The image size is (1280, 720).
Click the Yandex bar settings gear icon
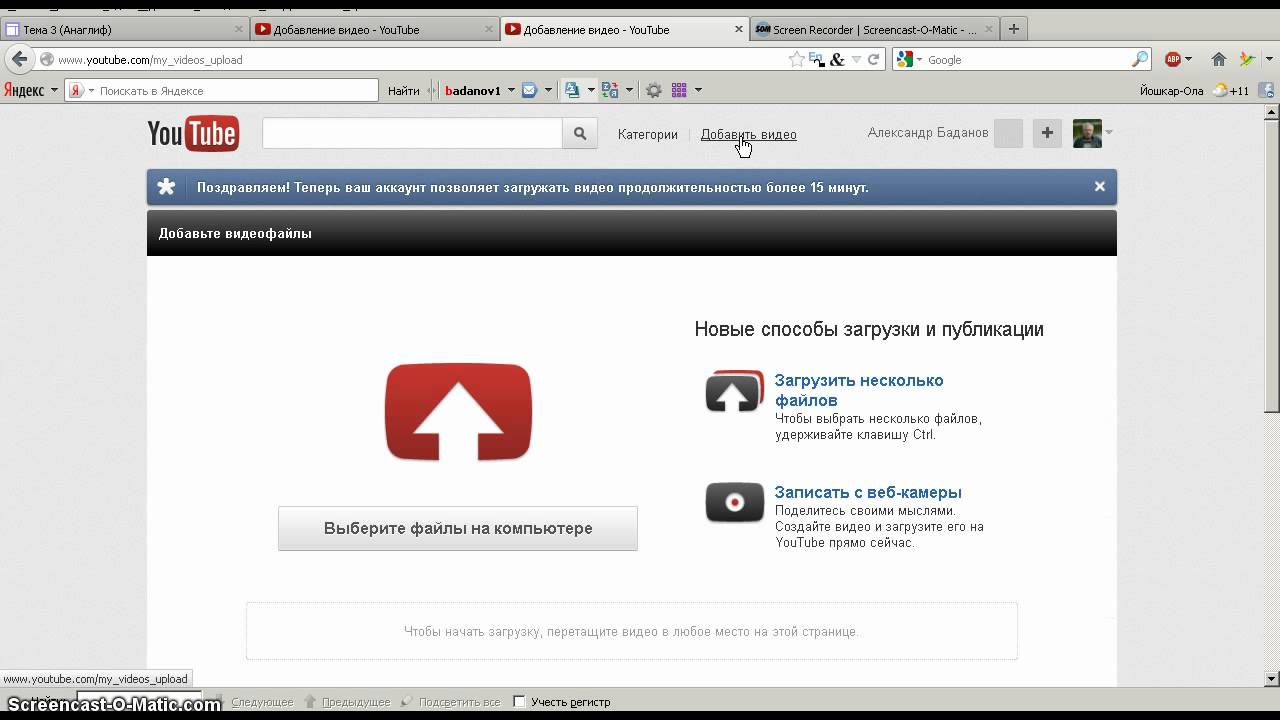(x=653, y=90)
